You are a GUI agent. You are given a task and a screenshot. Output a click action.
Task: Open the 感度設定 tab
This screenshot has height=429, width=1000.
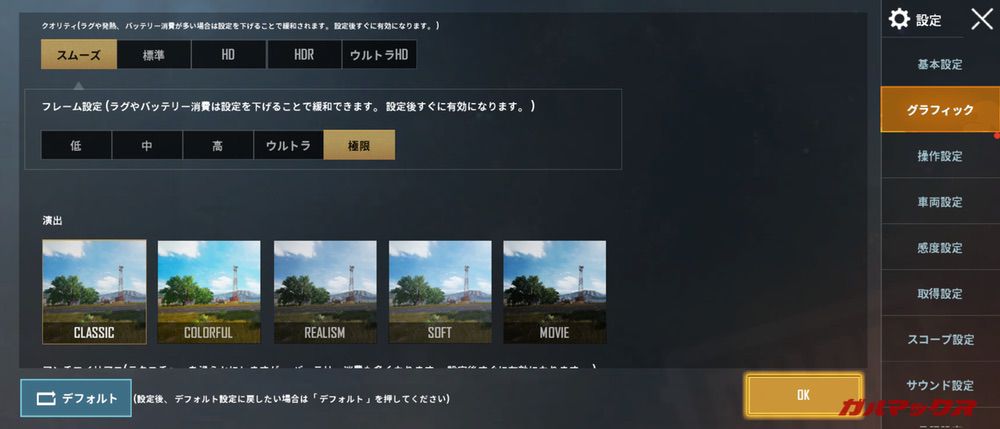point(940,248)
